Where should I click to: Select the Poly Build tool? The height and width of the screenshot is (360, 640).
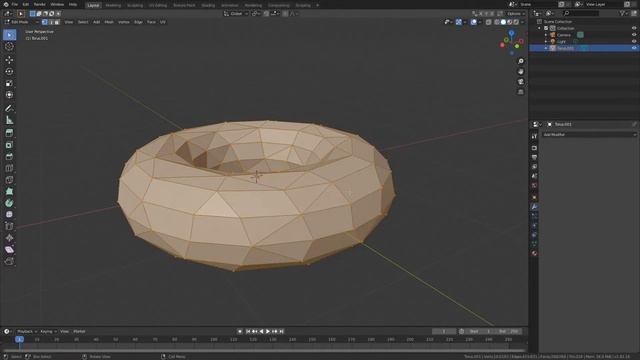coord(9,191)
